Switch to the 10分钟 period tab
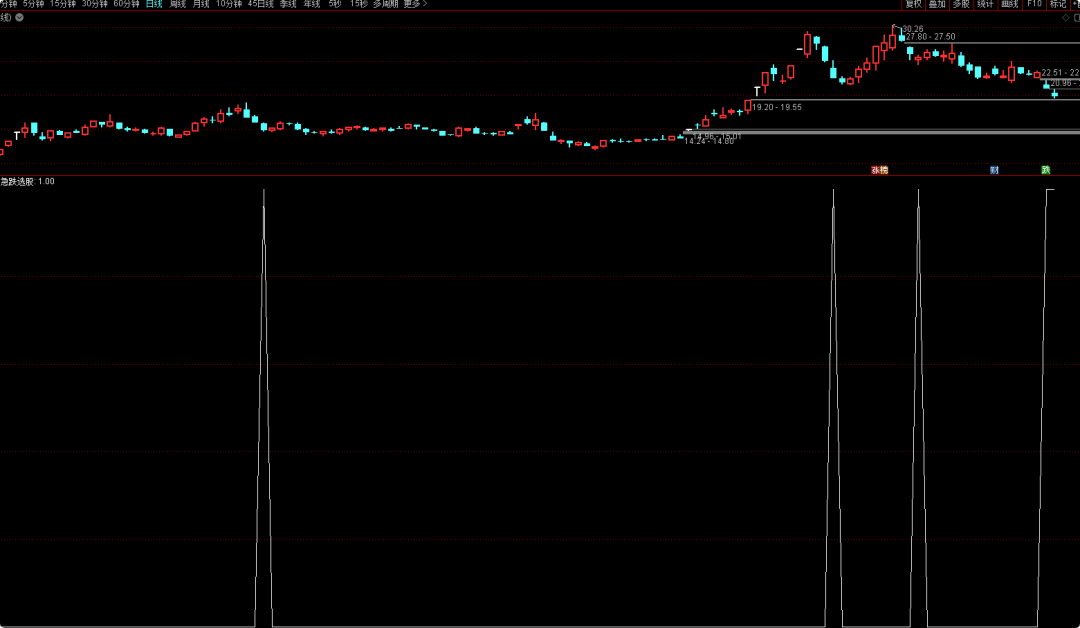Viewport: 1080px width, 628px height. (229, 4)
